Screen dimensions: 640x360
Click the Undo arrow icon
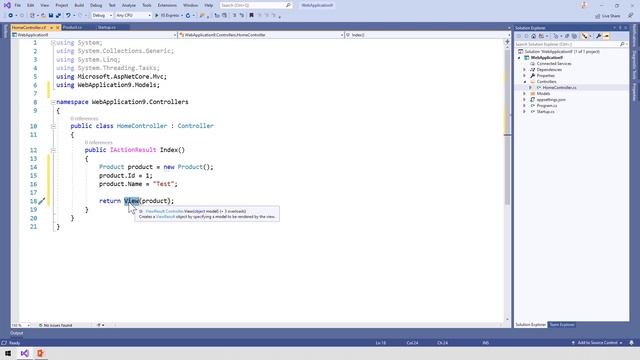[x=68, y=16]
